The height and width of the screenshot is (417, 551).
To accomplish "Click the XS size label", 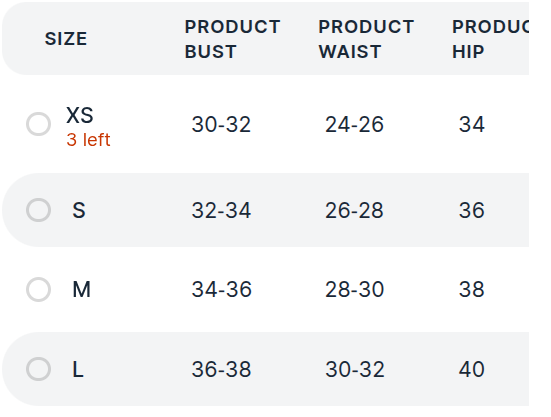I will (x=80, y=115).
